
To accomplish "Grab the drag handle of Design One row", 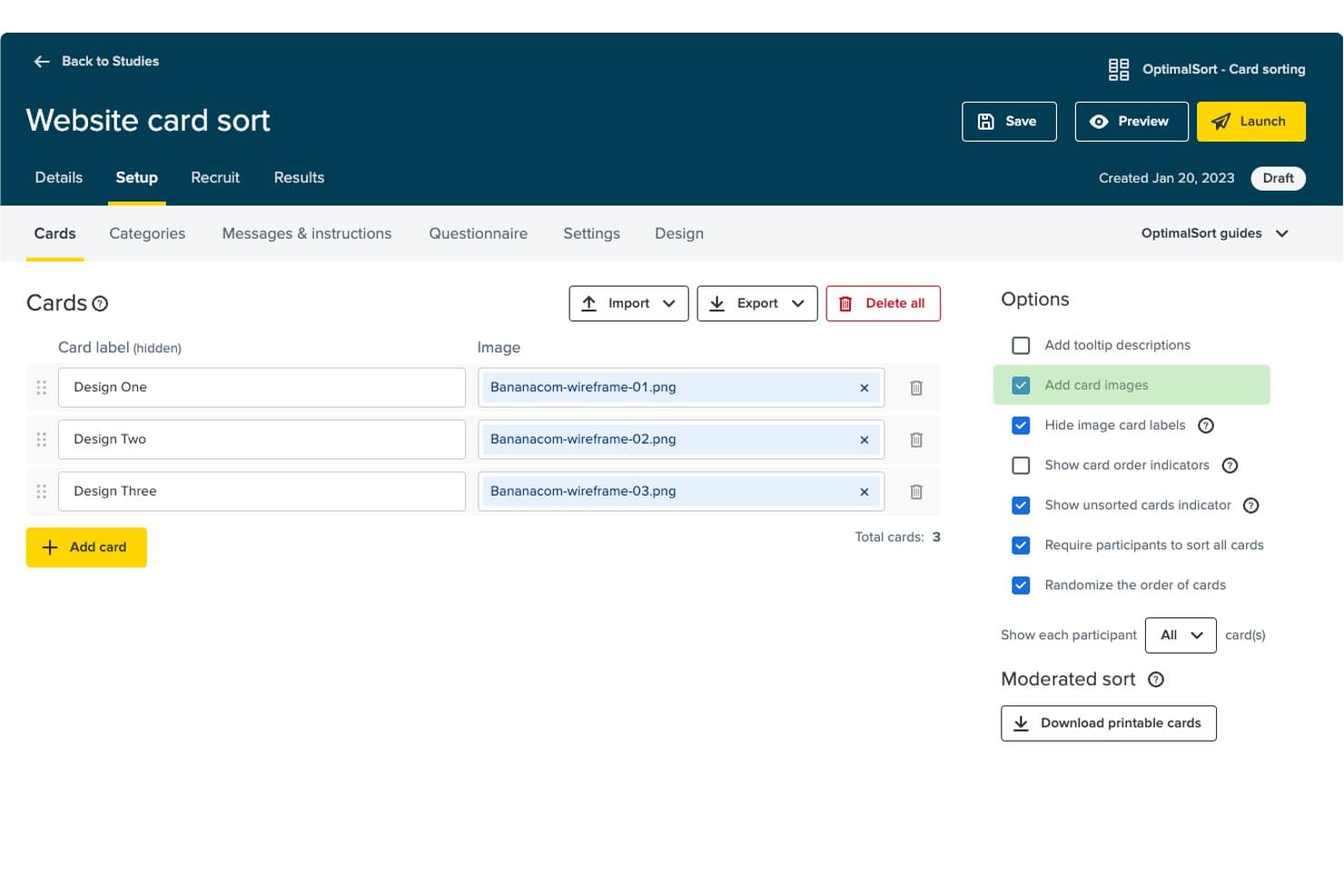I will (x=41, y=388).
